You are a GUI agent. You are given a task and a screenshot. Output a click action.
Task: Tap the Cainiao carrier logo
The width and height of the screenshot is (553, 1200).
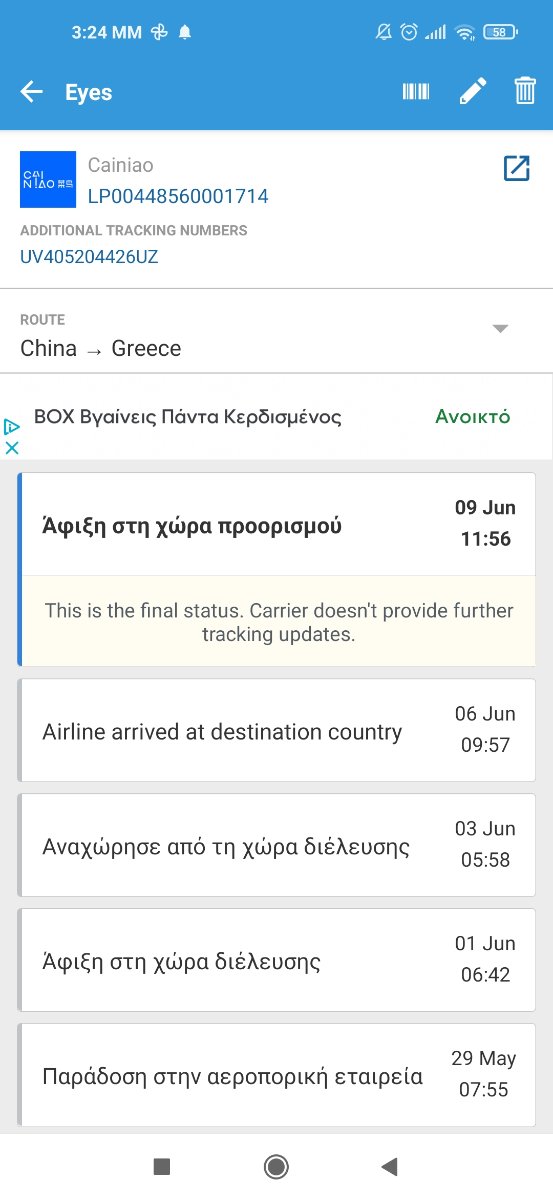[48, 180]
